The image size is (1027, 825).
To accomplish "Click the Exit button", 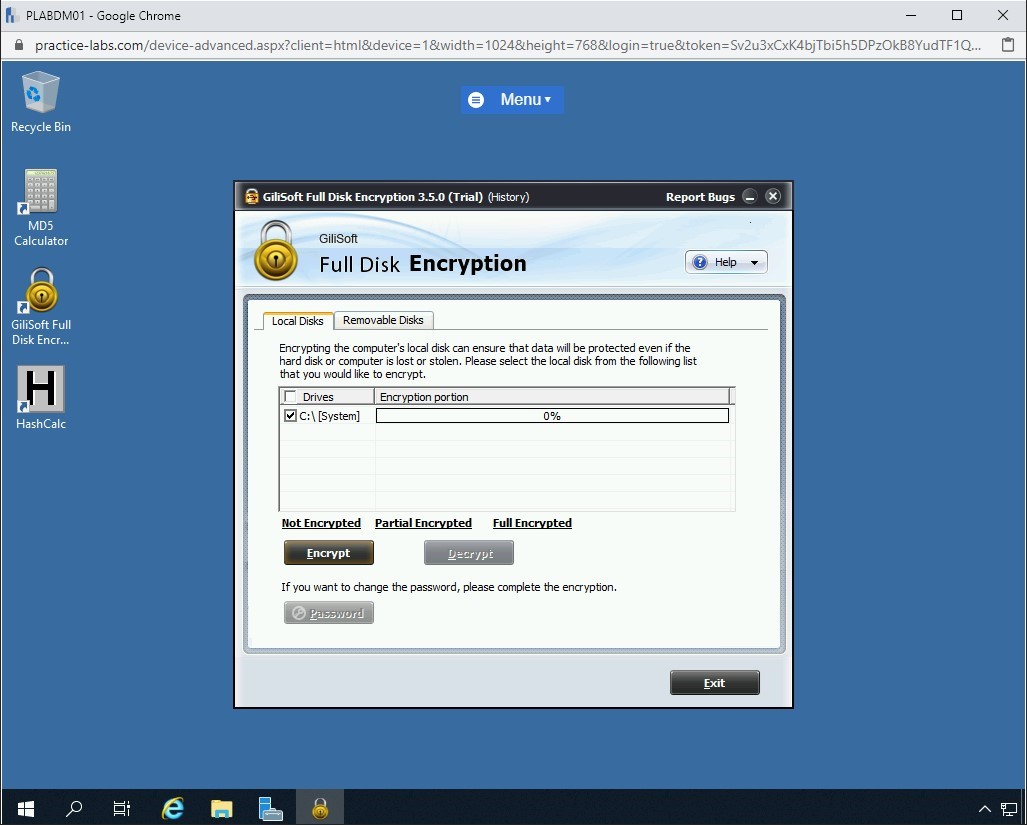I will tap(714, 683).
